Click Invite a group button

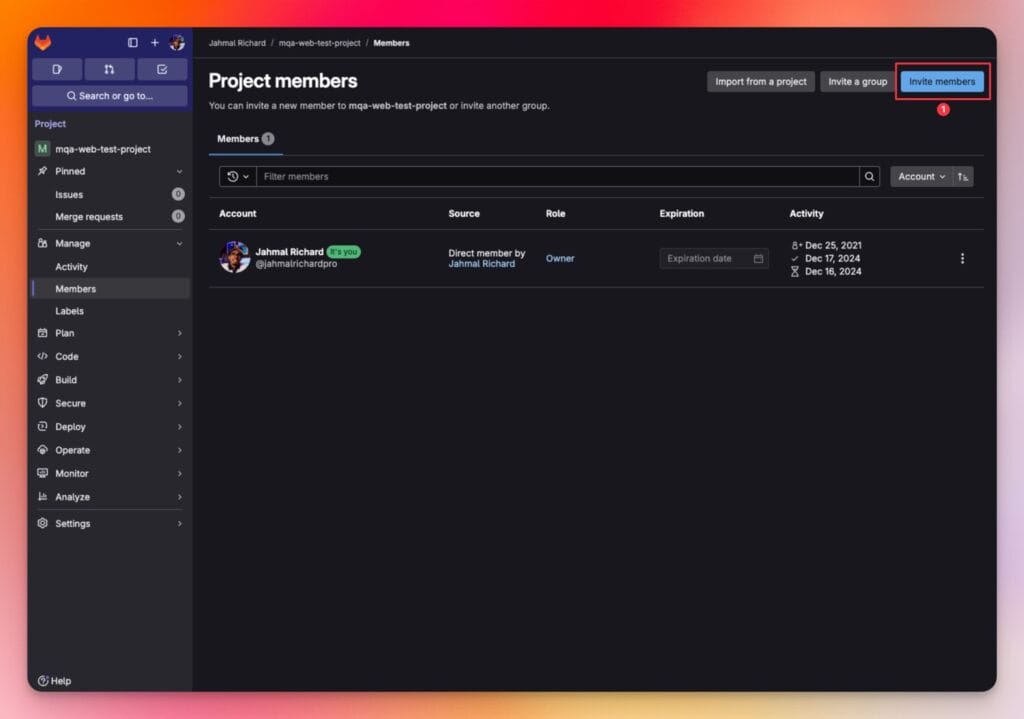click(857, 82)
